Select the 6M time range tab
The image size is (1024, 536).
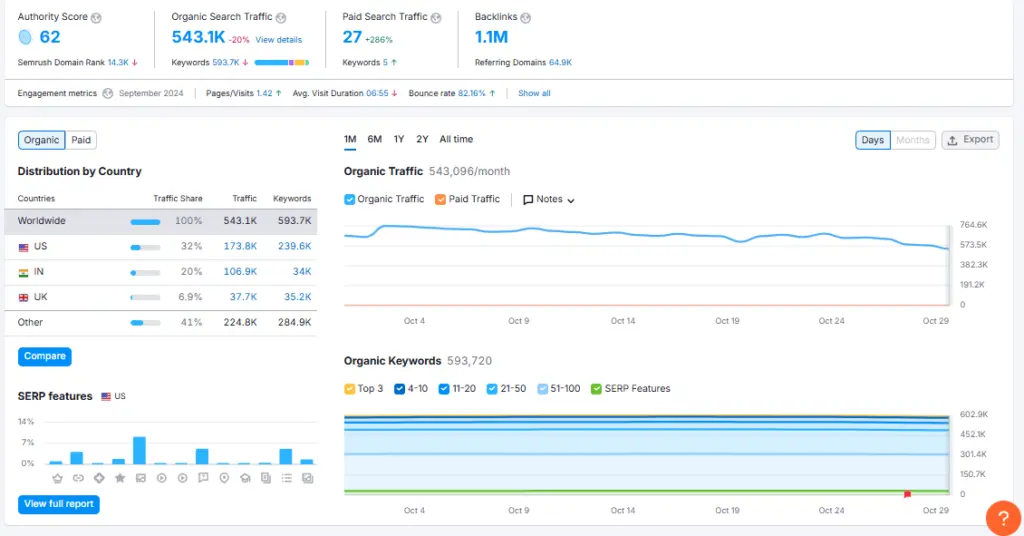(375, 139)
